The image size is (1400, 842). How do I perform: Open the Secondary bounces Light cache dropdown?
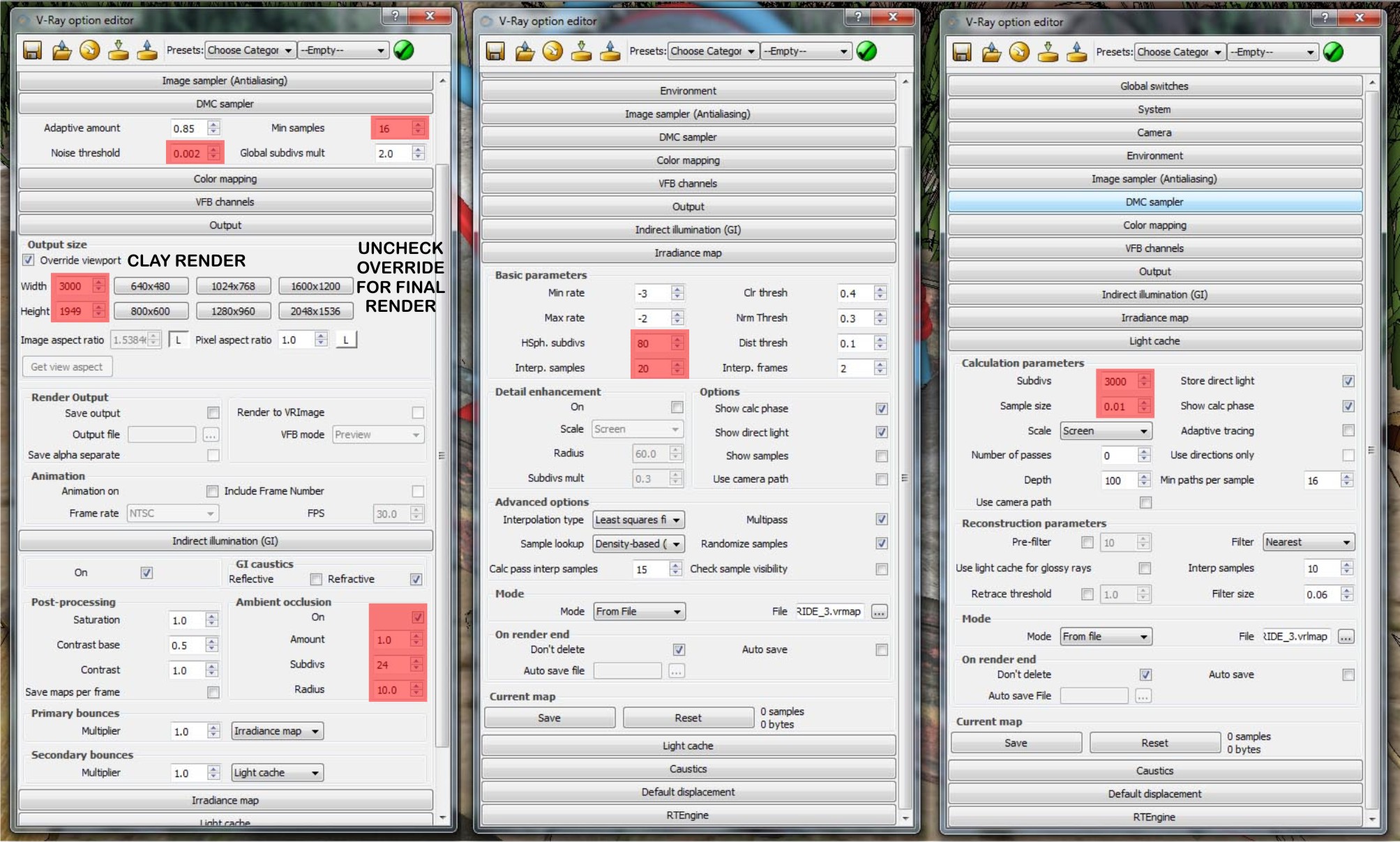click(277, 772)
